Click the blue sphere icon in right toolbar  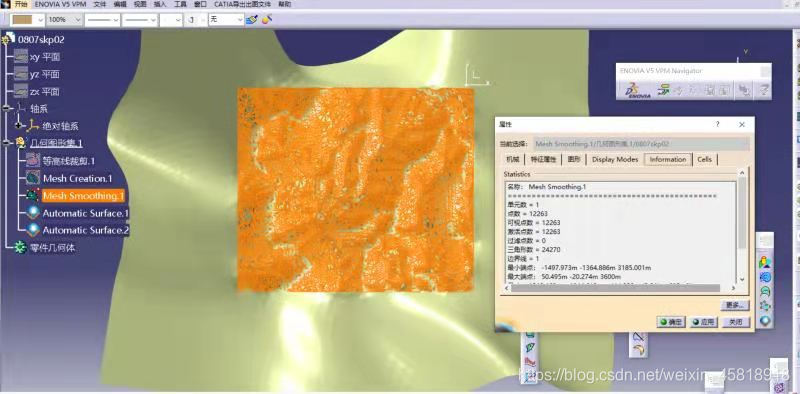pyautogui.click(x=765, y=321)
